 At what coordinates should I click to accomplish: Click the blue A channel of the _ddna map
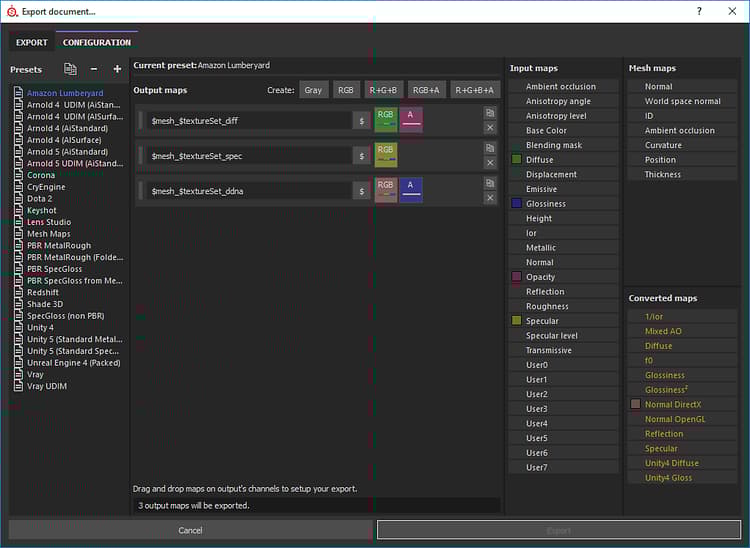pyautogui.click(x=410, y=190)
